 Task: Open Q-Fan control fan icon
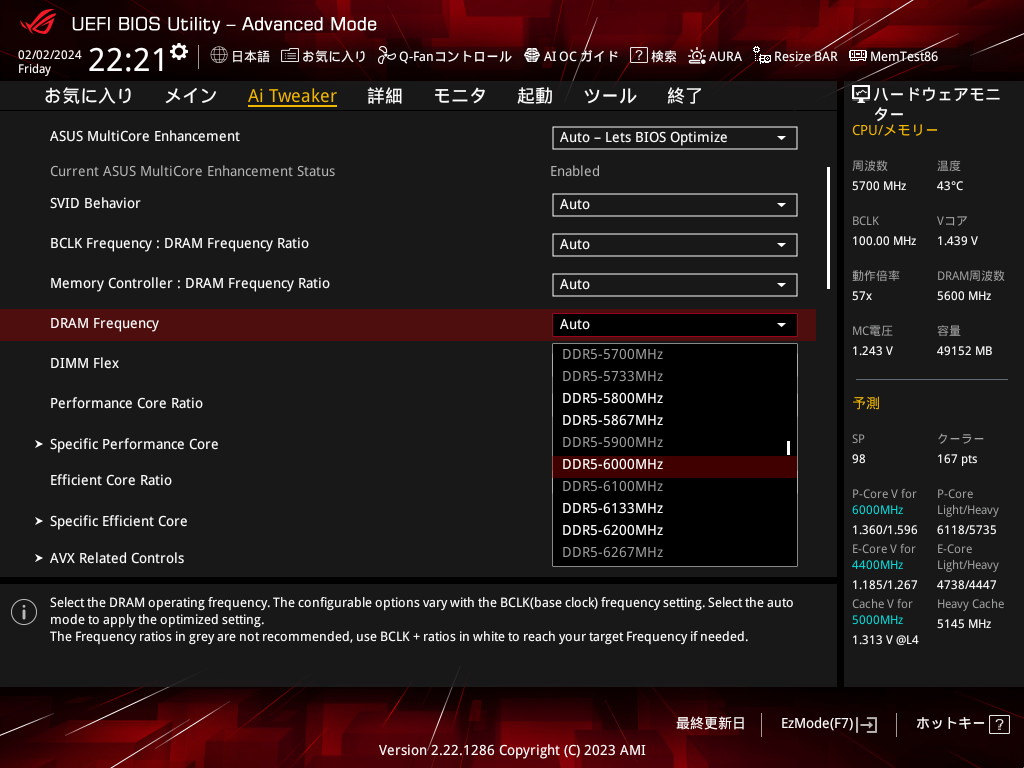pos(387,56)
